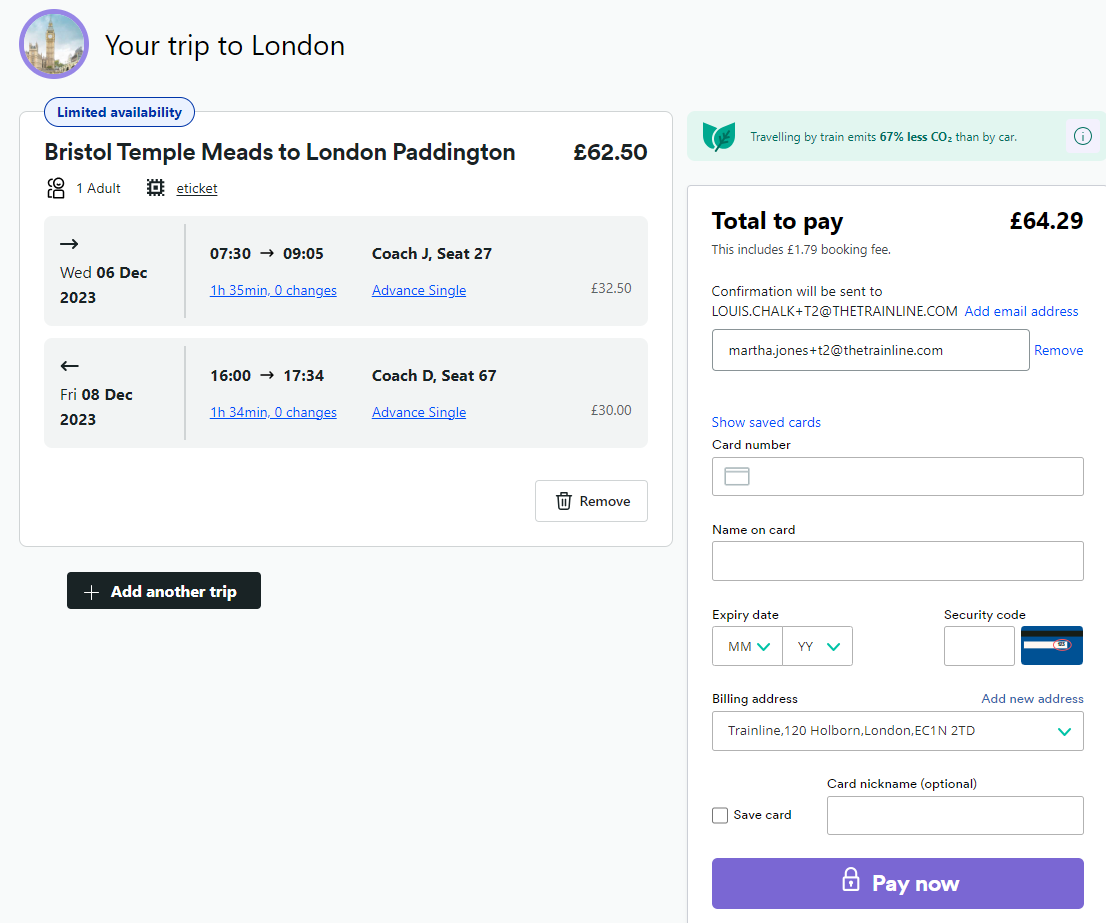Click the green leaf emissions icon
The image size is (1106, 923).
click(x=718, y=136)
